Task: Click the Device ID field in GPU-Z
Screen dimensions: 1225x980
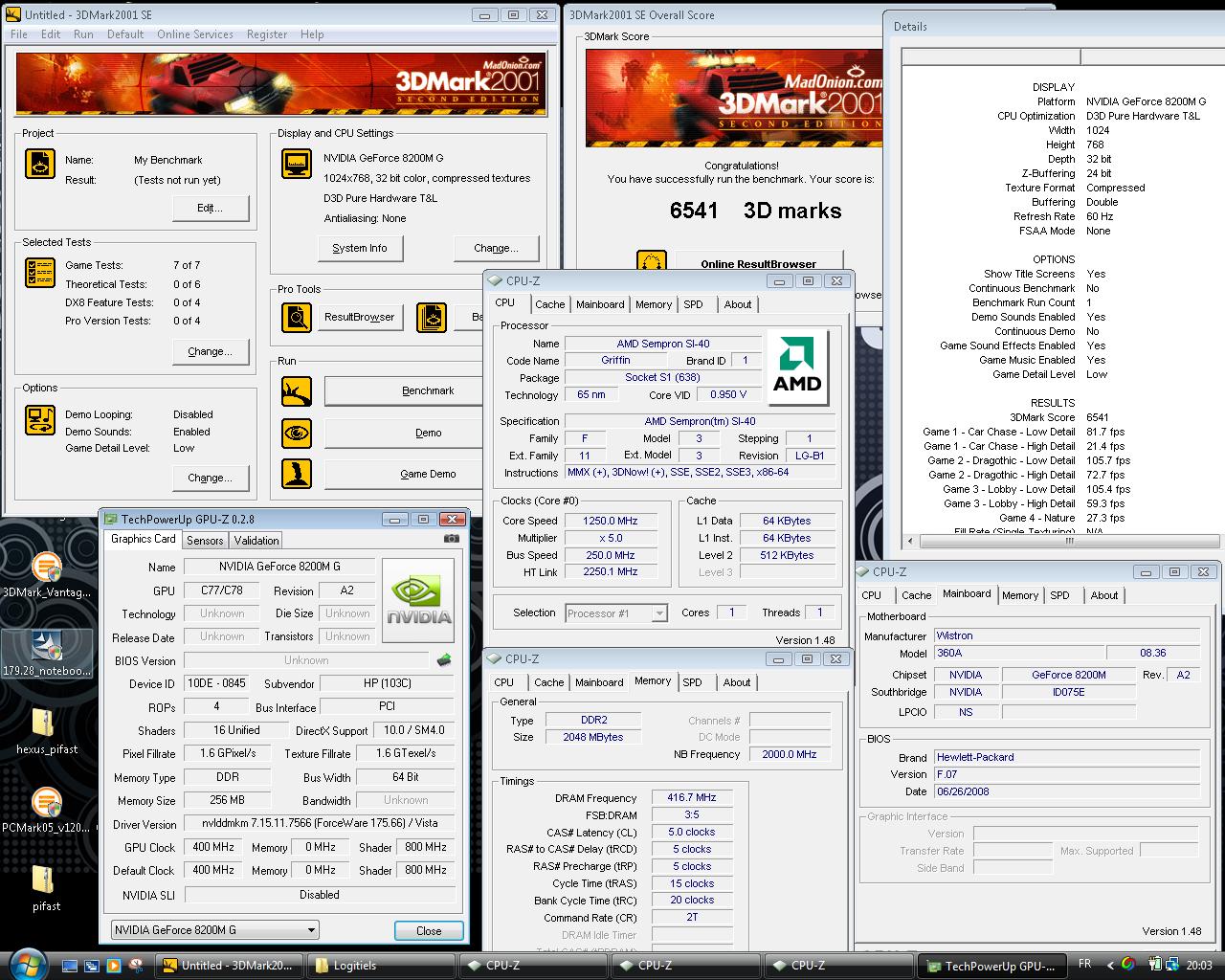Action: click(x=216, y=683)
